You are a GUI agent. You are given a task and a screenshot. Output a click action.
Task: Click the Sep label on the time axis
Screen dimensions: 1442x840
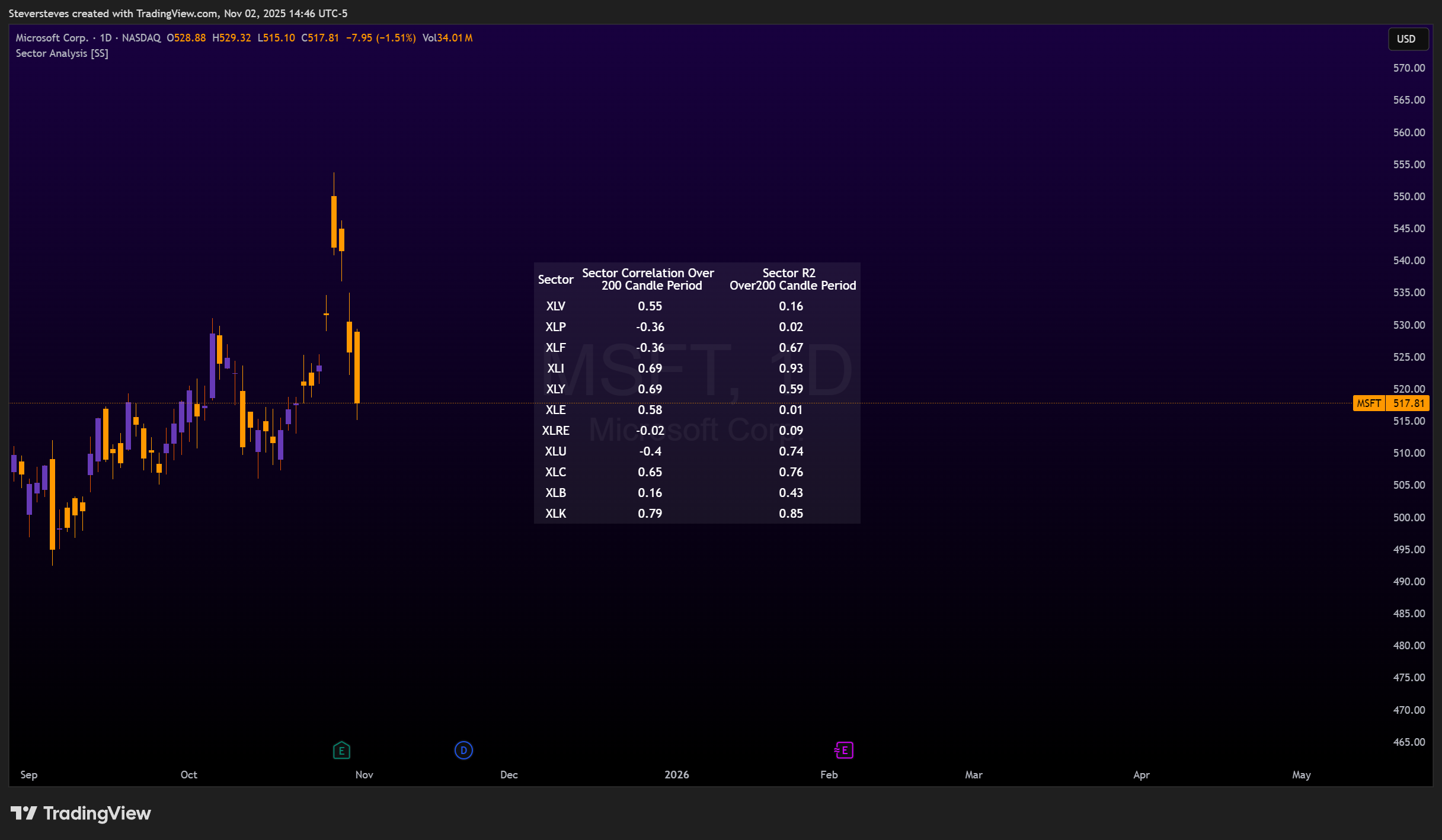(29, 775)
